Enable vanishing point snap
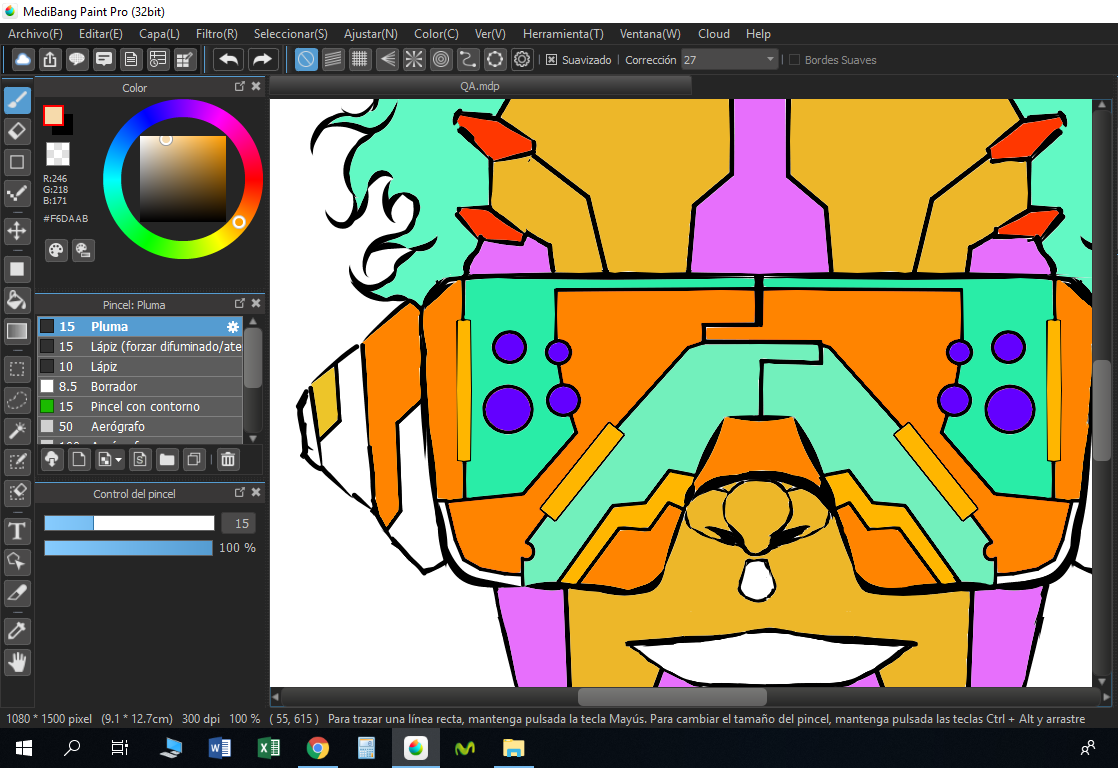 coord(387,59)
